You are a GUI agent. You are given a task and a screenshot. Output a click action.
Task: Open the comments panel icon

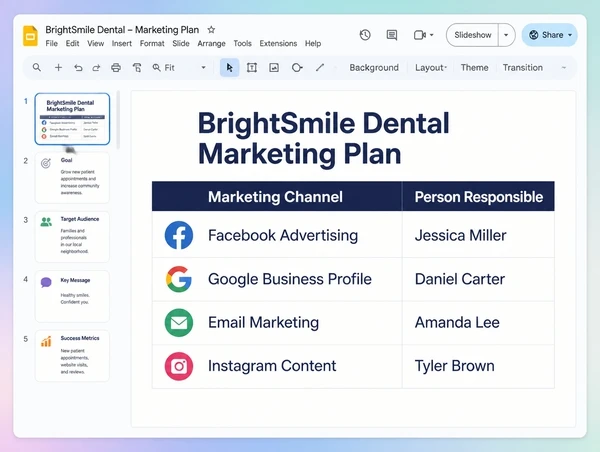[392, 35]
